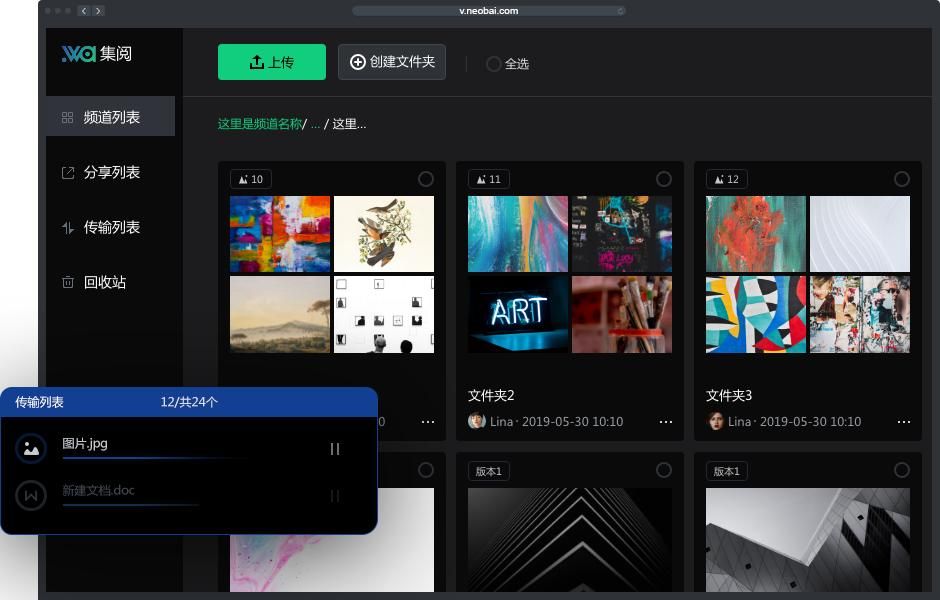The height and width of the screenshot is (600, 940).
Task: Pause the 图片.jpg upload
Action: (335, 449)
